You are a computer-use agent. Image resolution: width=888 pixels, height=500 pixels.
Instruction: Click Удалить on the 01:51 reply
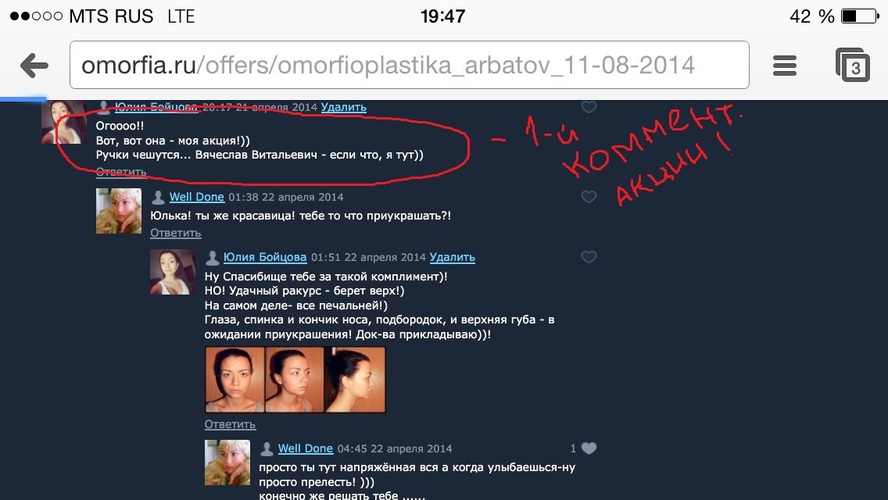[452, 257]
